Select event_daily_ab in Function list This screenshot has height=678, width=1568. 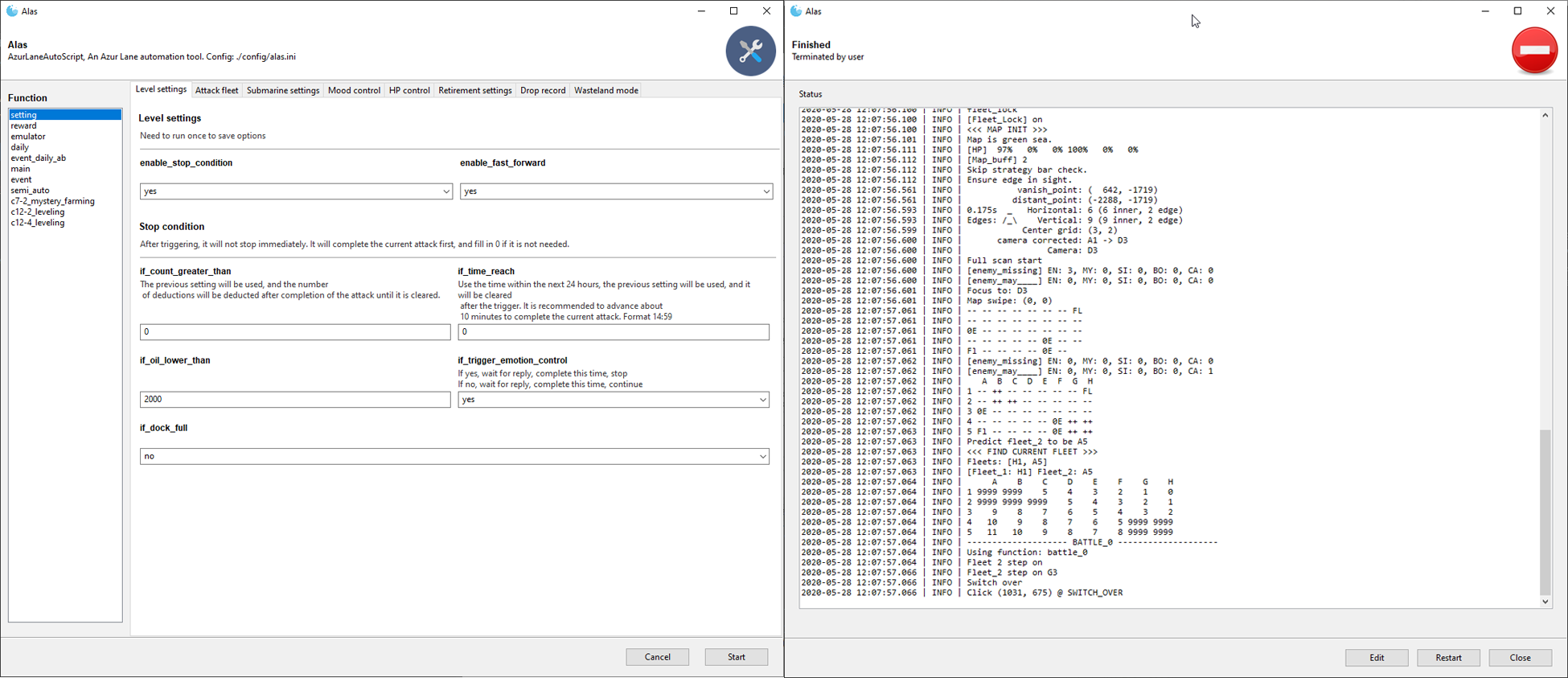click(38, 158)
